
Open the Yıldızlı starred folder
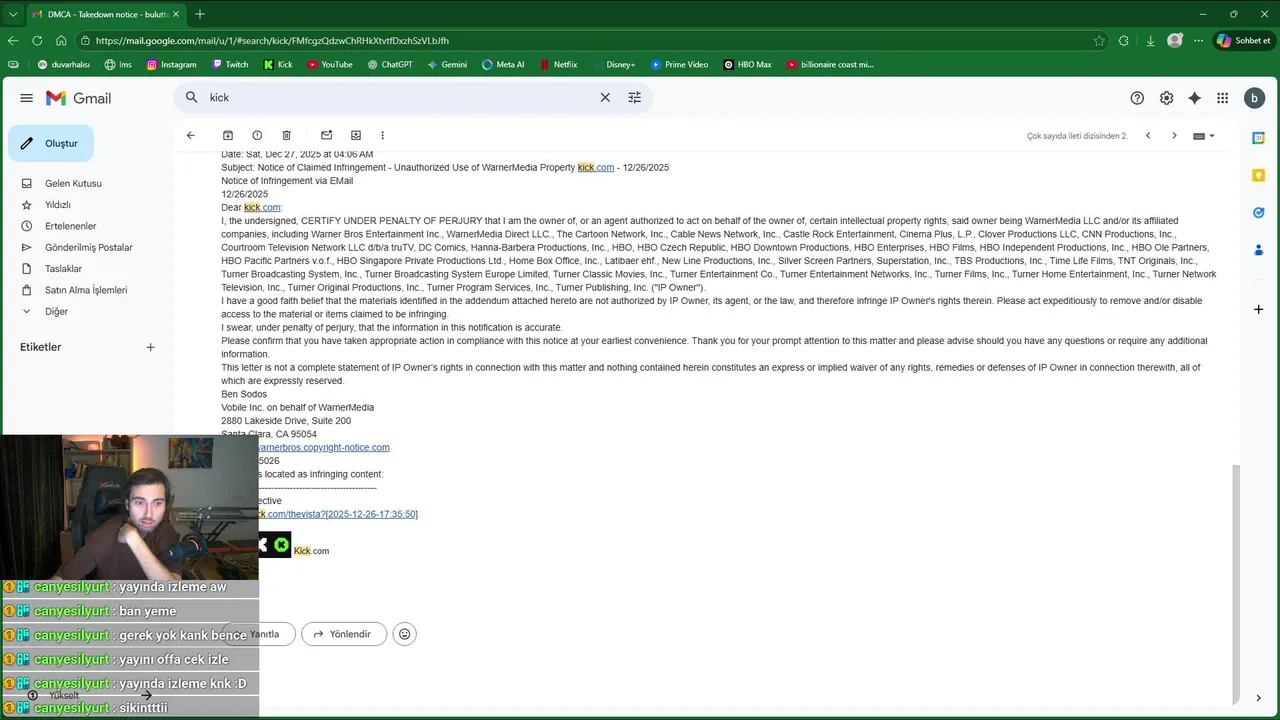(x=57, y=205)
